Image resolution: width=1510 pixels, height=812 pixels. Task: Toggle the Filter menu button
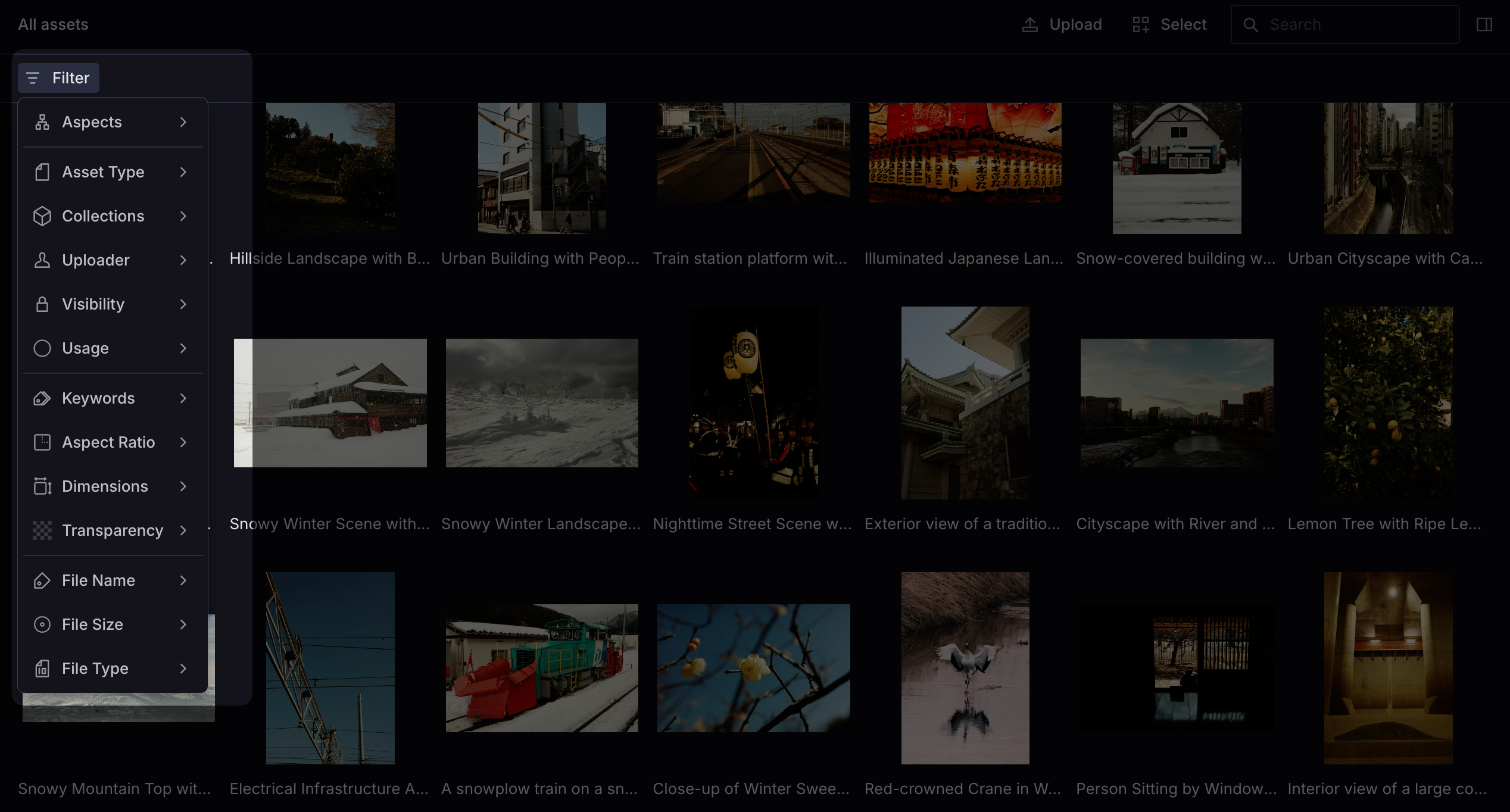point(58,78)
